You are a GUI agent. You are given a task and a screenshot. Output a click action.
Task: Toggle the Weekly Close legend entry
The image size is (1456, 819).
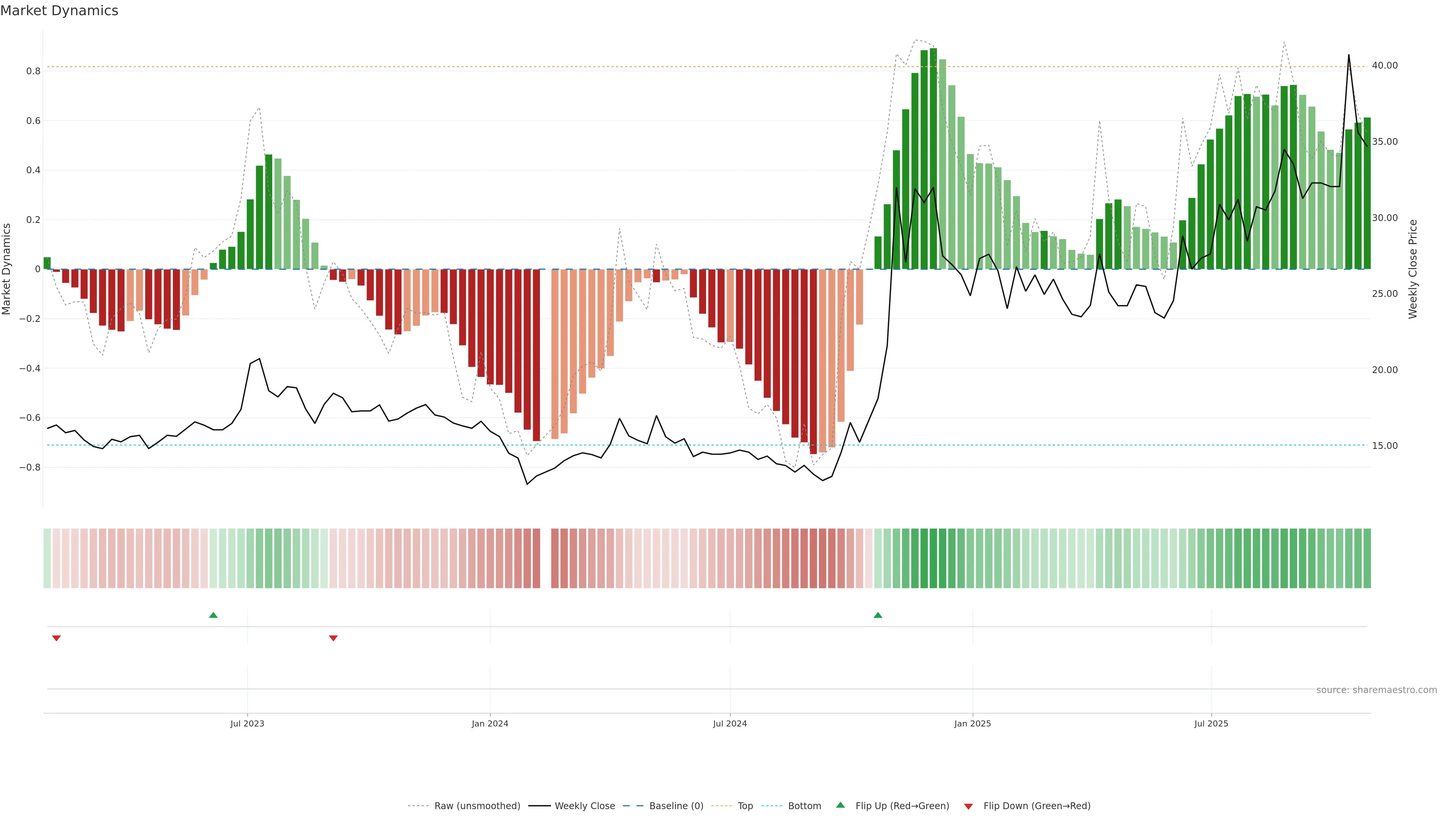tap(584, 806)
